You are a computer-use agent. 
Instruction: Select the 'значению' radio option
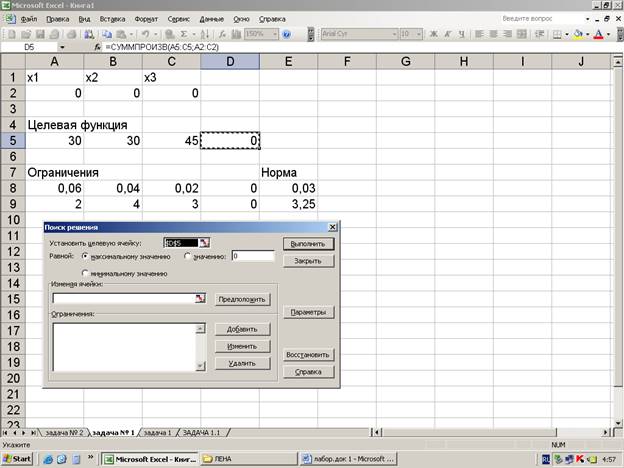[188, 256]
